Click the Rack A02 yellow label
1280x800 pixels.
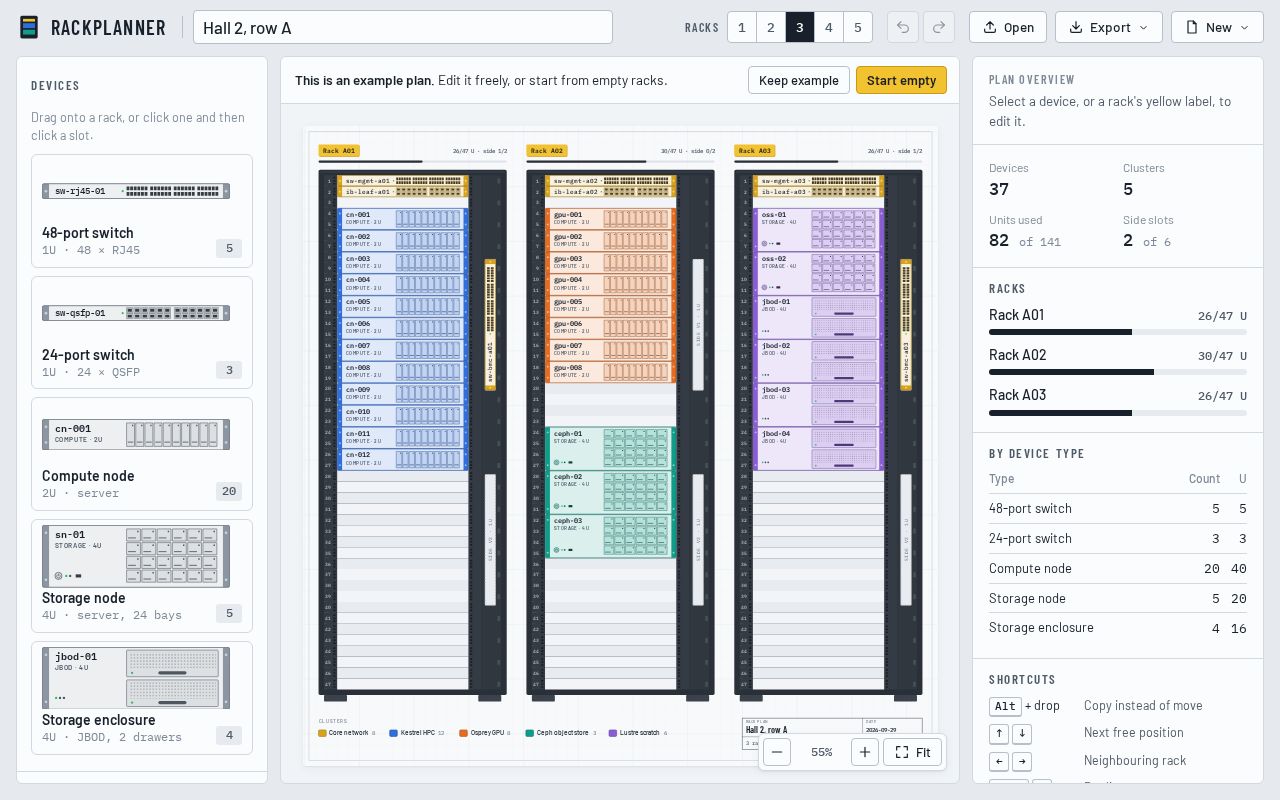pos(547,151)
